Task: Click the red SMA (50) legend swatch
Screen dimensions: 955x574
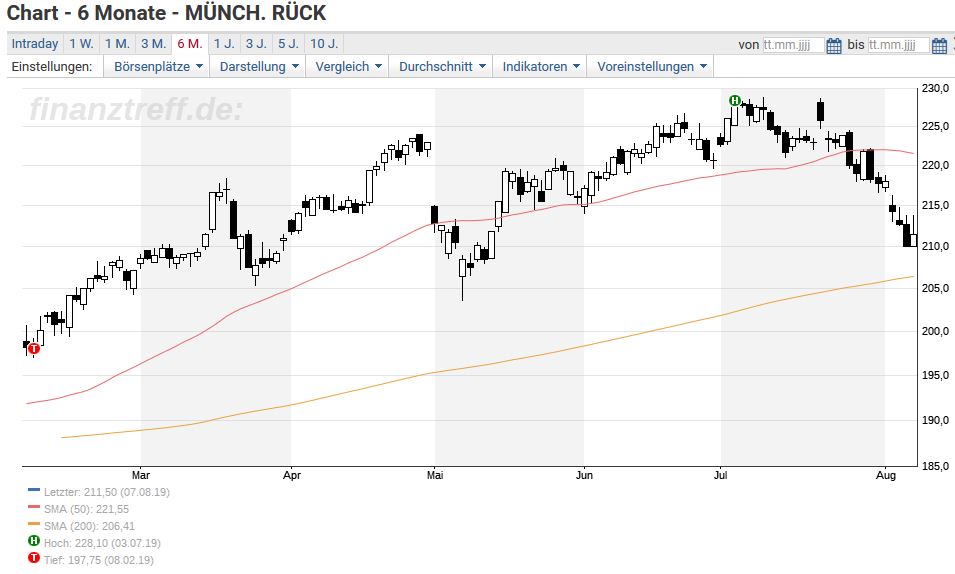Action: tap(33, 507)
